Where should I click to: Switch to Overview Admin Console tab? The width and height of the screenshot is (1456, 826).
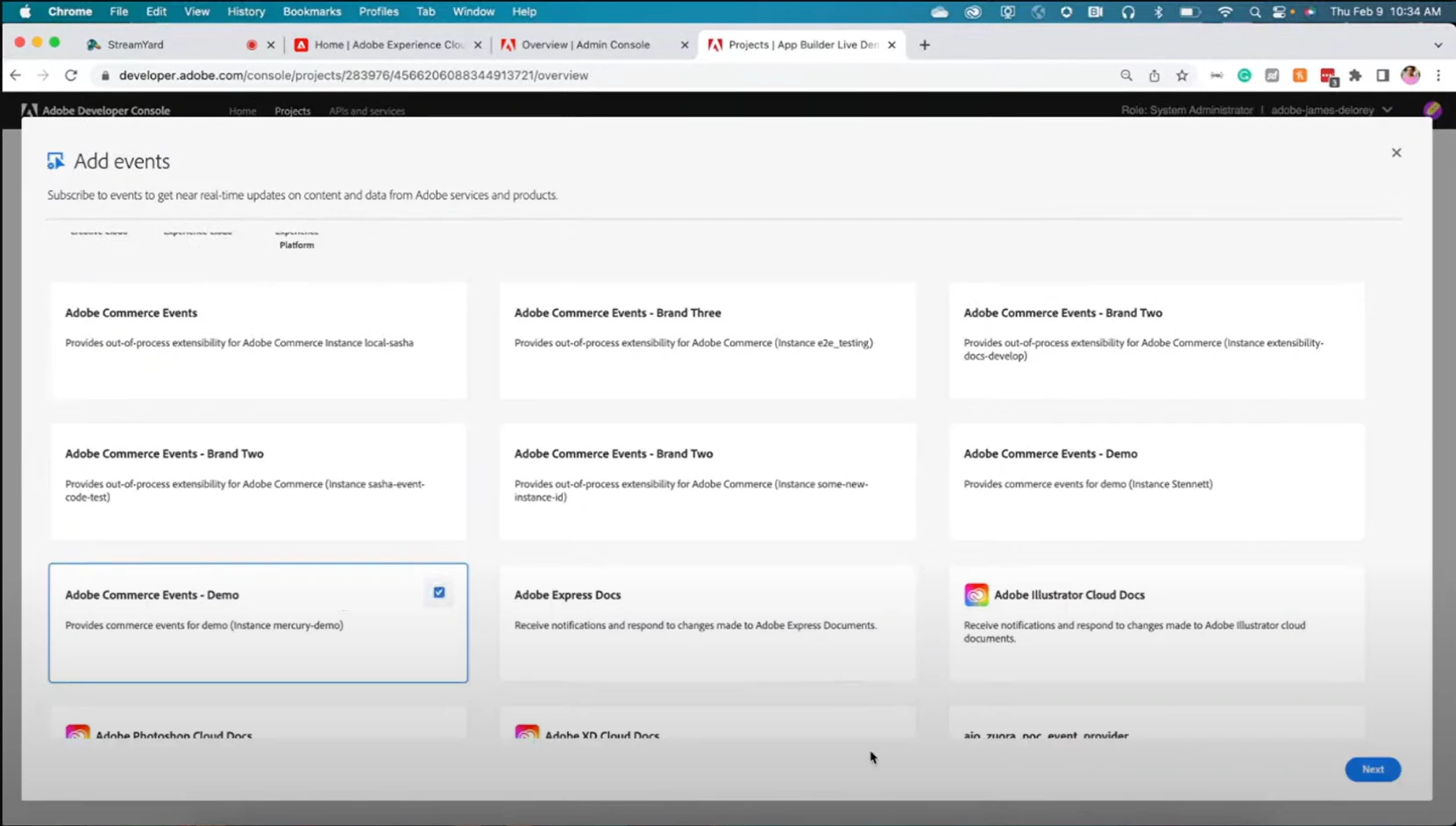coord(586,45)
